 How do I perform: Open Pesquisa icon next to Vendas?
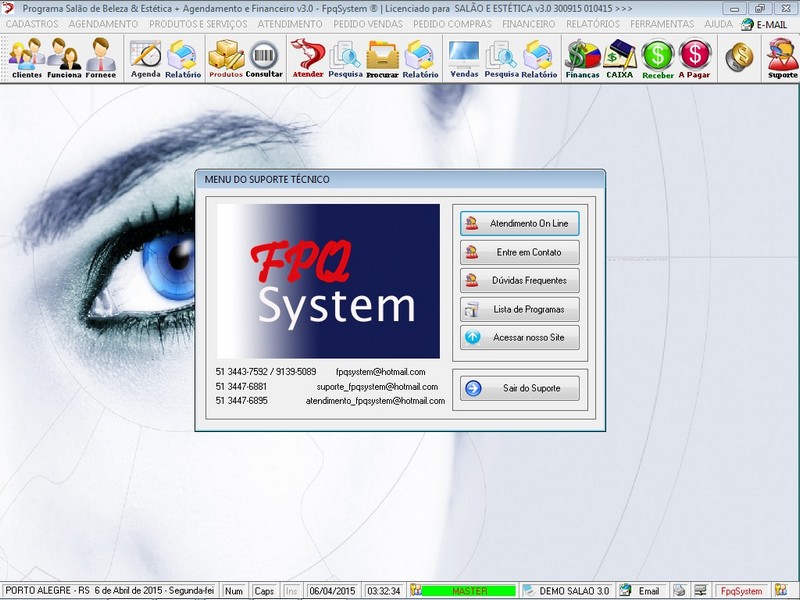(x=501, y=58)
